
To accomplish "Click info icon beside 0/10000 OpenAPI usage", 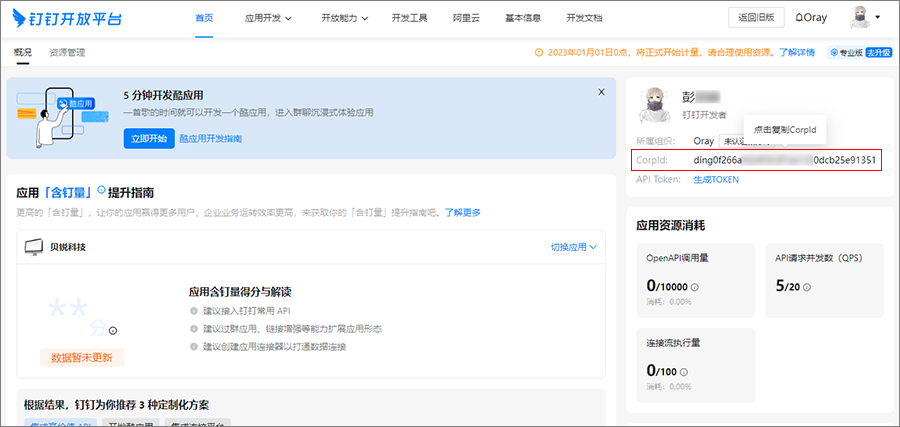I will click(695, 287).
